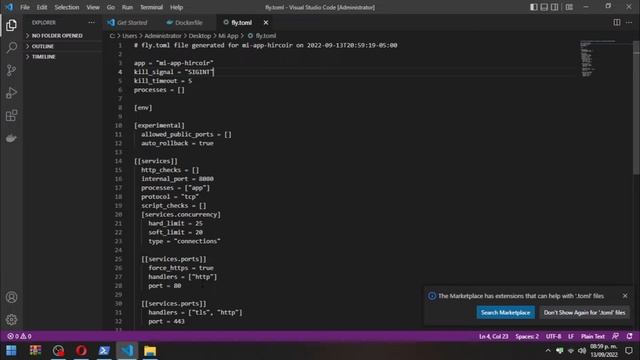Open the Docker view in activity bar
Screen dimensions: 640x360
(x=11, y=138)
